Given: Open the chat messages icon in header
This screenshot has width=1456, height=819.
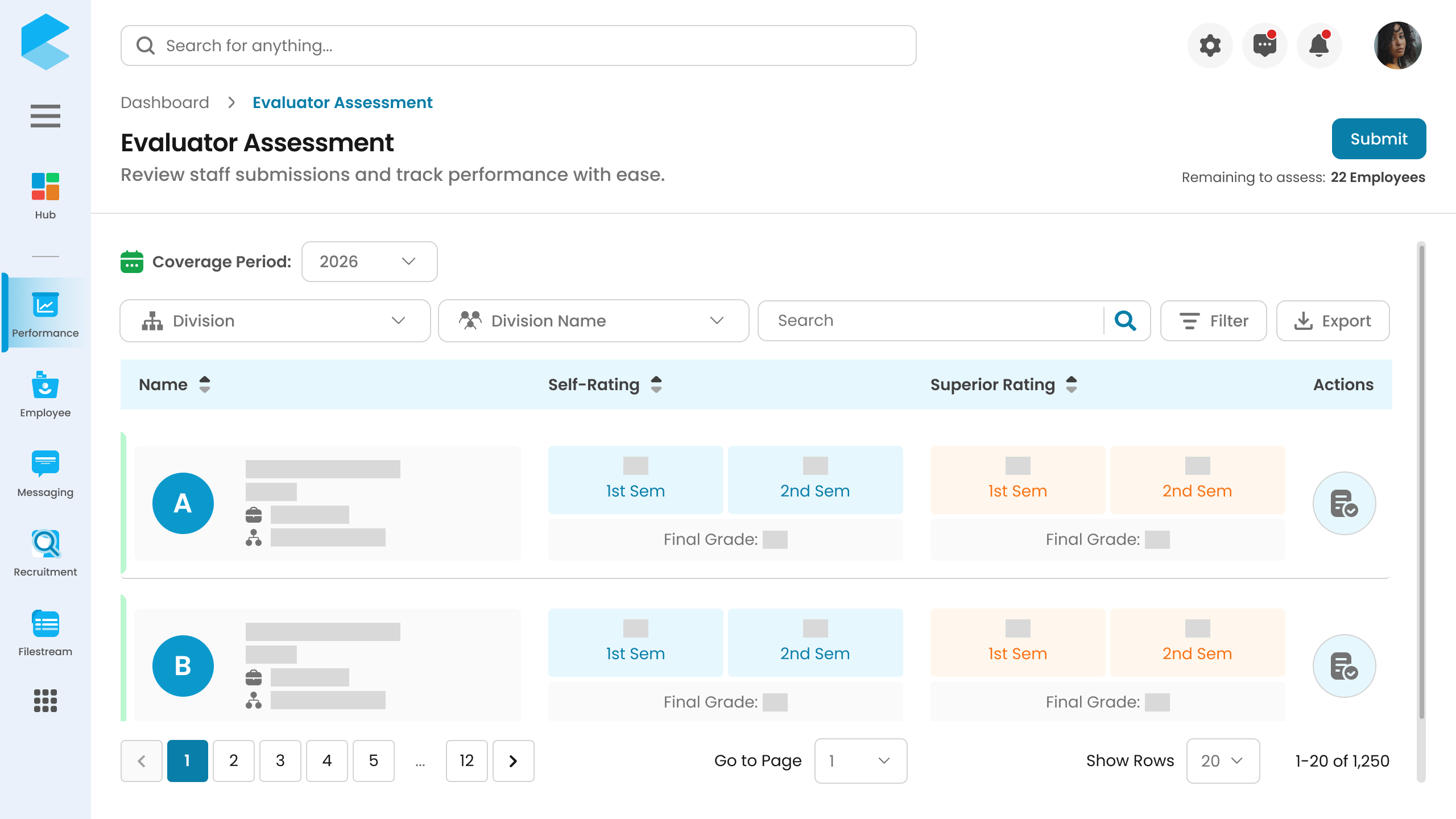Looking at the screenshot, I should (x=1264, y=45).
